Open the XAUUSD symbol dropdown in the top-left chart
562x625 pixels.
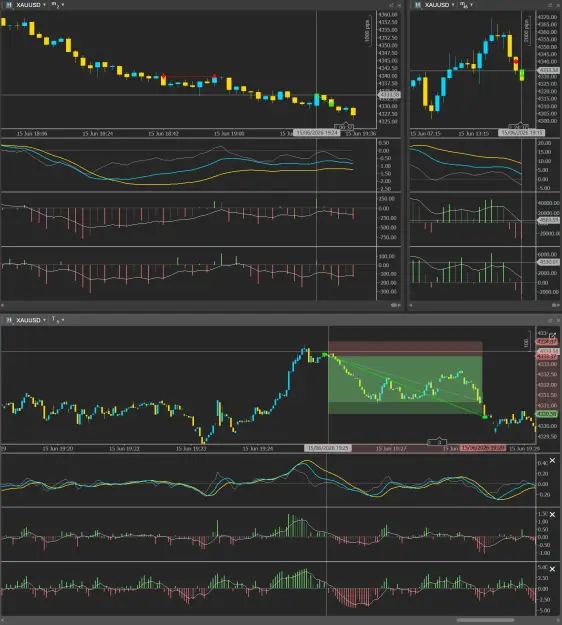point(31,5)
